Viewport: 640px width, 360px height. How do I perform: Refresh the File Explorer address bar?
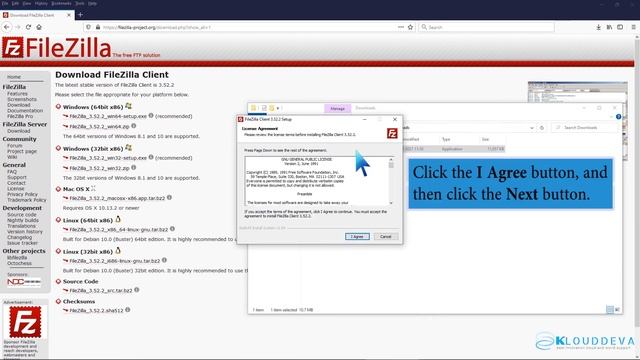(x=542, y=128)
